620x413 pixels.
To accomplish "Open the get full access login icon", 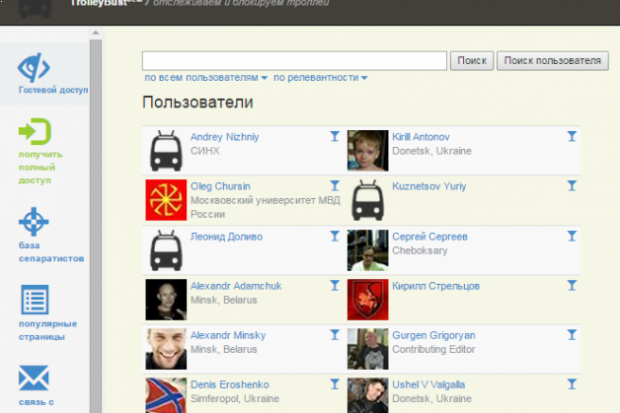I will pyautogui.click(x=35, y=131).
